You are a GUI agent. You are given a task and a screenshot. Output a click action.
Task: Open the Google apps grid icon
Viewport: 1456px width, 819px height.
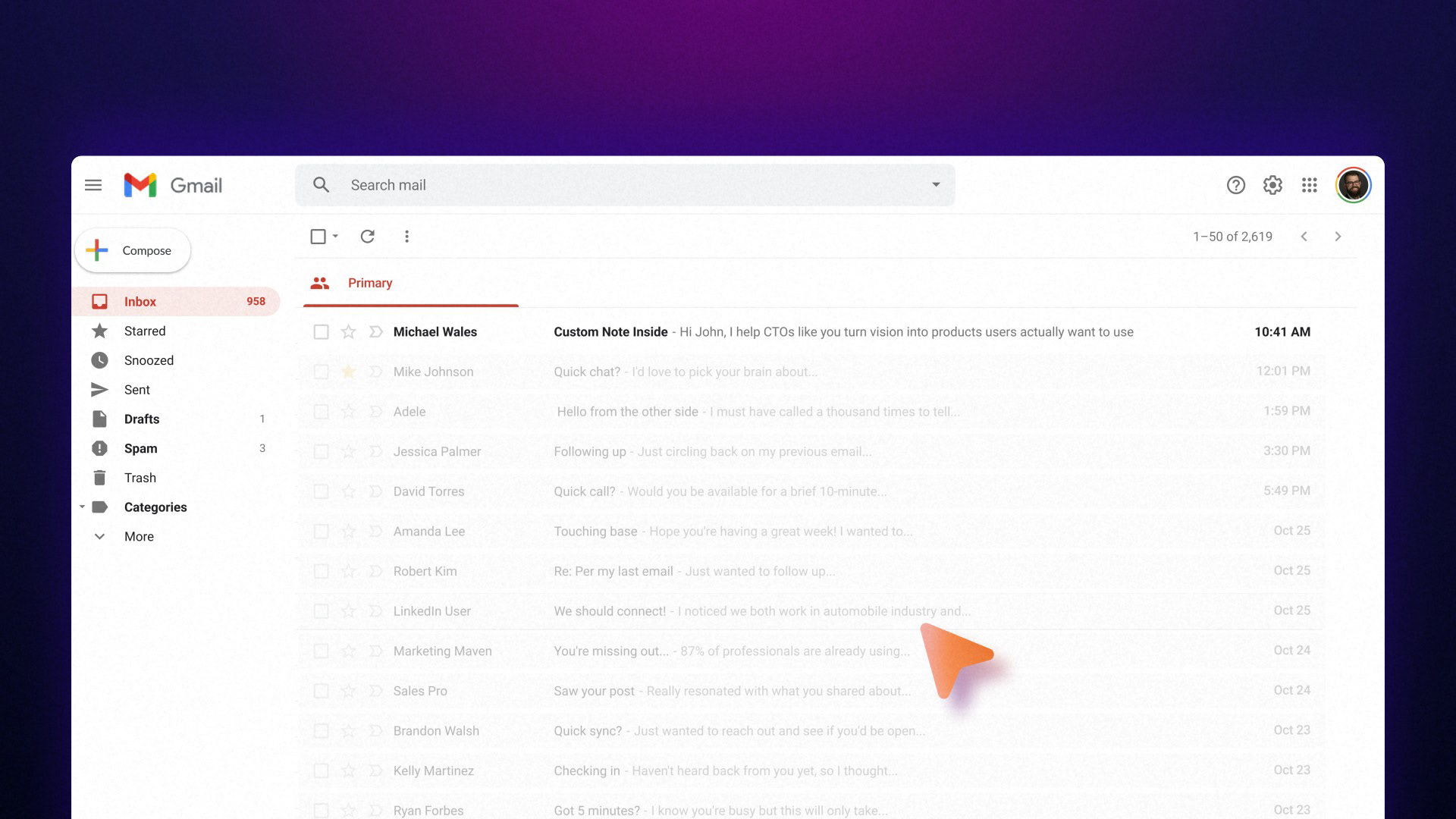pos(1310,185)
